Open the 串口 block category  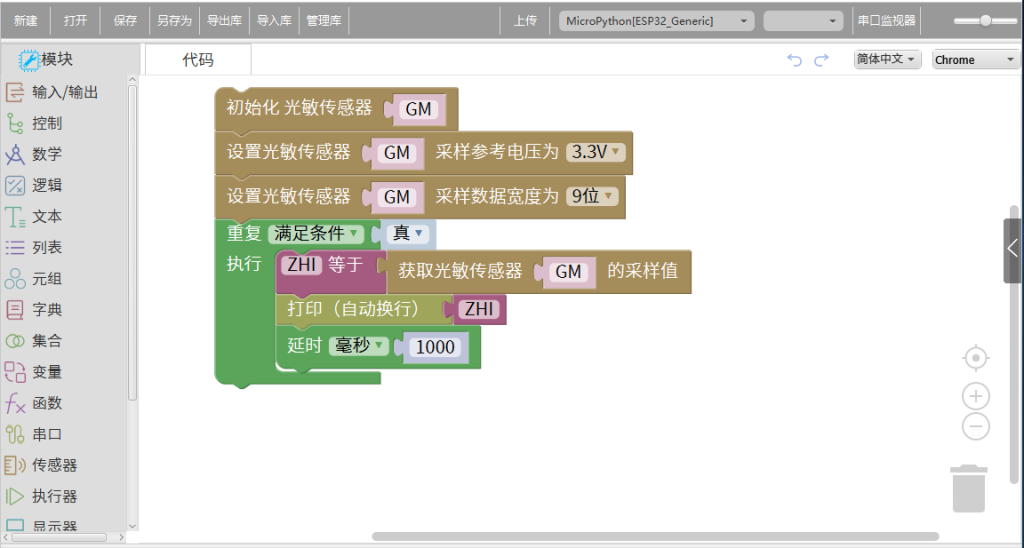coord(47,434)
